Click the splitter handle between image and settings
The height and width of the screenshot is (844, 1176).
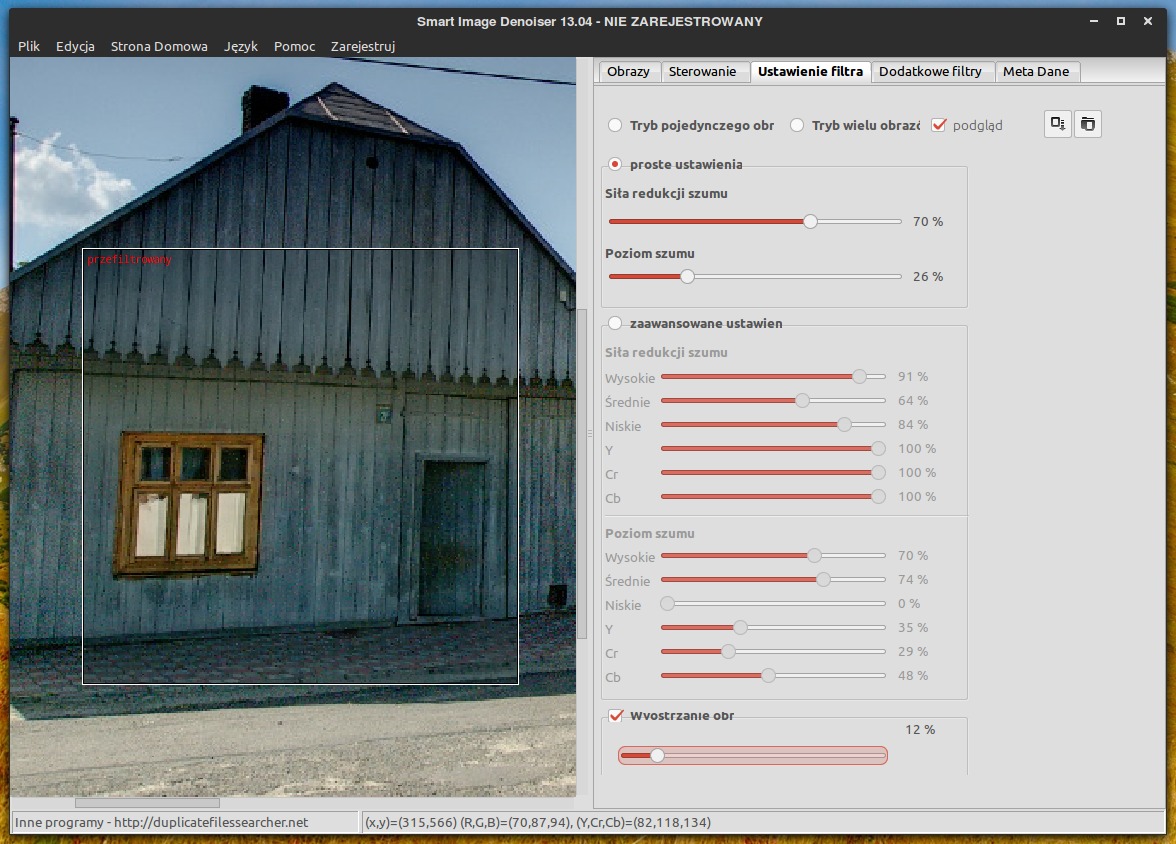(x=590, y=434)
